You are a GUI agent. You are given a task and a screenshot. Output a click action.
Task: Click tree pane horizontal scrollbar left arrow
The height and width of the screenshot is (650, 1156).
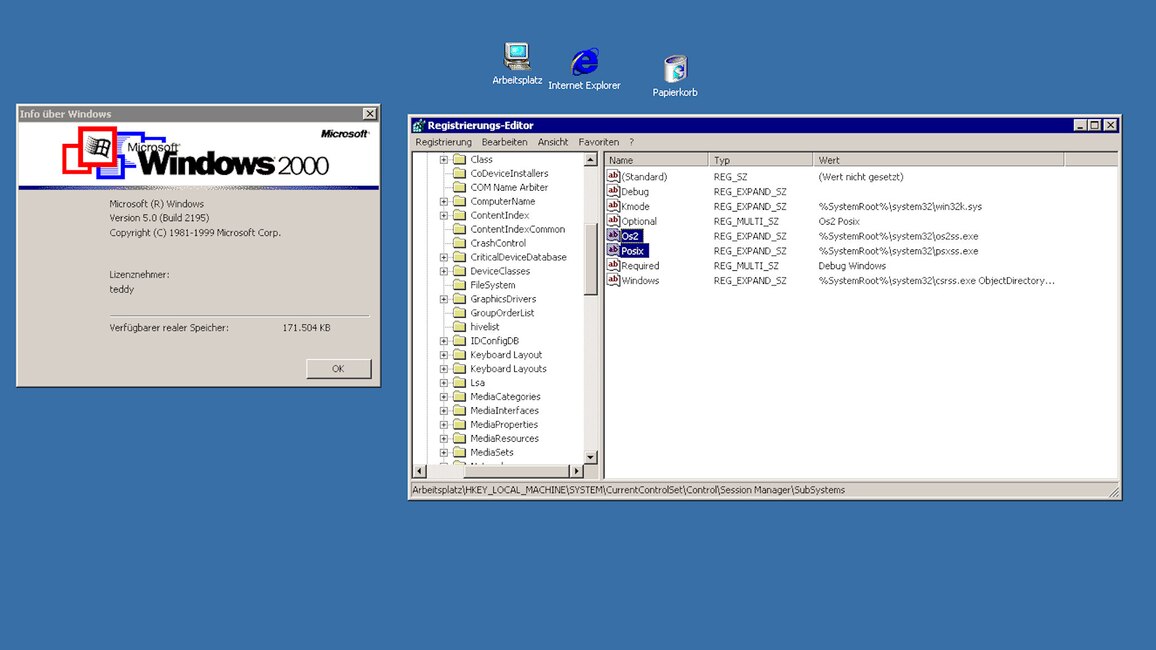(x=419, y=471)
